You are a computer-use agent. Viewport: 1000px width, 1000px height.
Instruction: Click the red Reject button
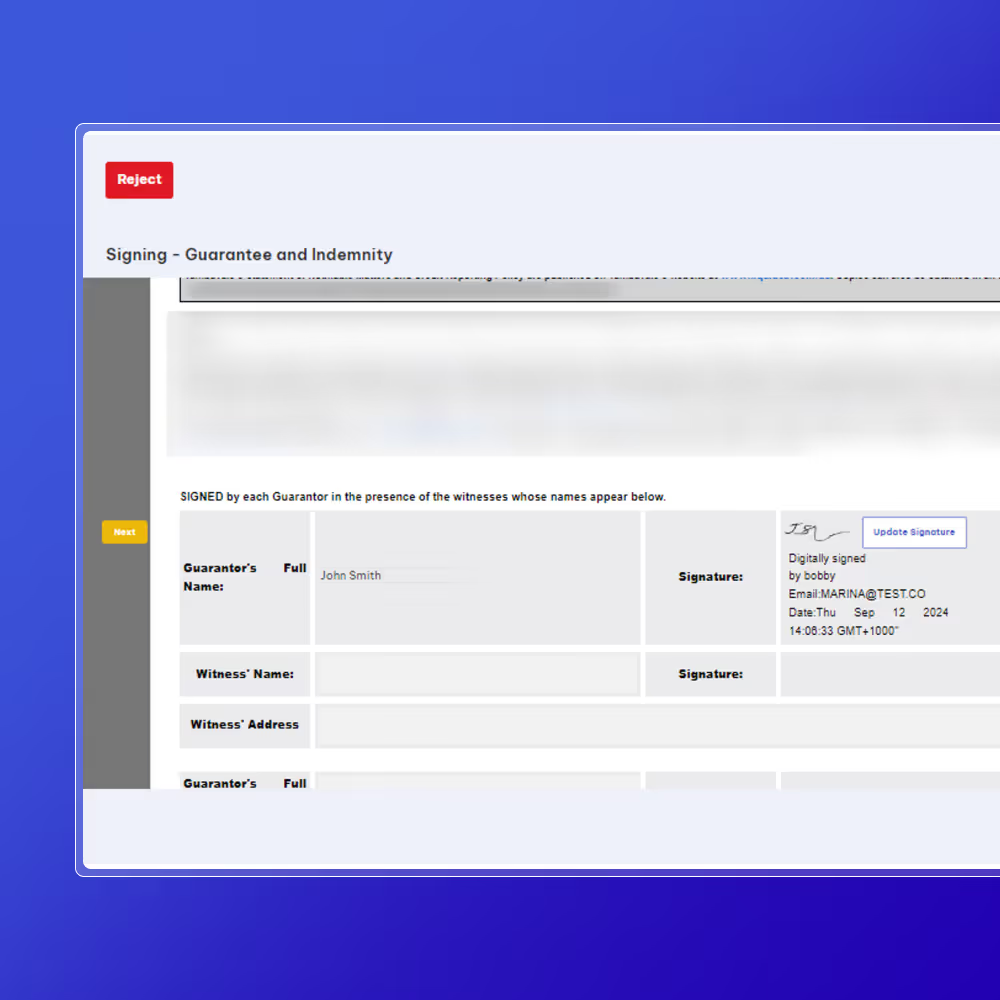pyautogui.click(x=139, y=180)
